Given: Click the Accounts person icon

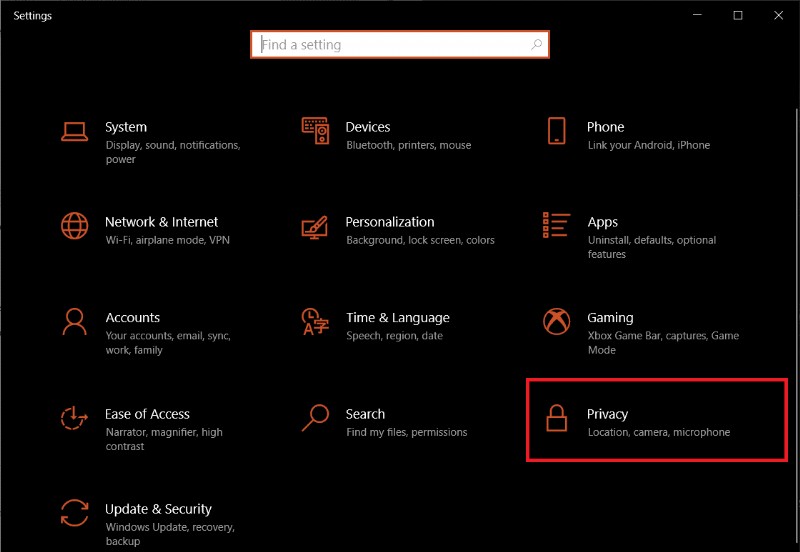Looking at the screenshot, I should coord(74,321).
